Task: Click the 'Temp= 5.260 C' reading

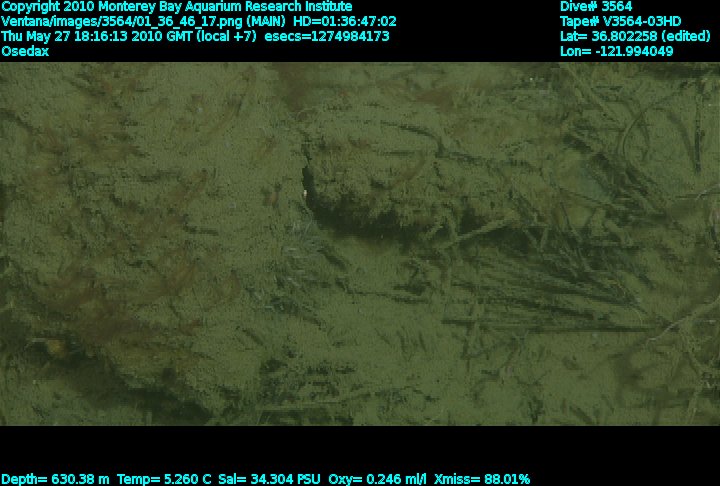Action: pyautogui.click(x=164, y=479)
